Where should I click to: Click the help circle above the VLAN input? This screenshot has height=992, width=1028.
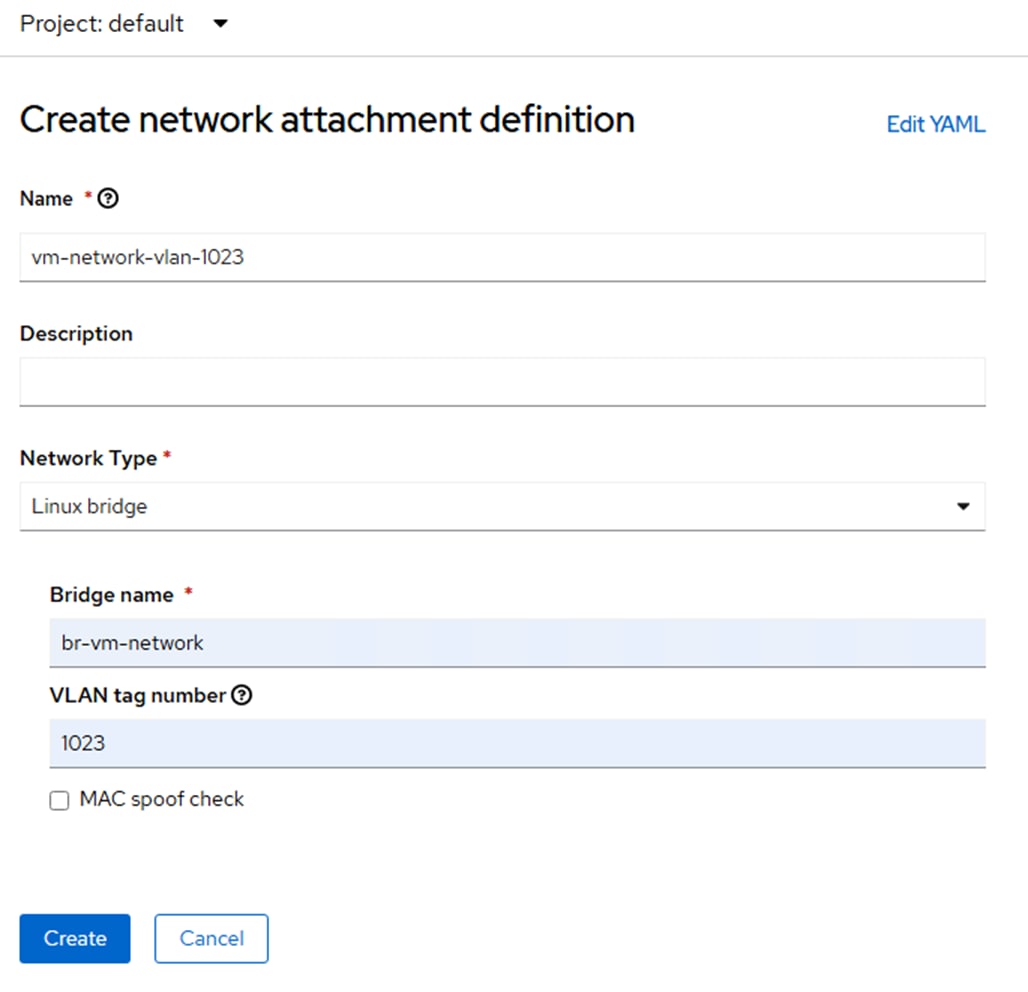(x=240, y=694)
